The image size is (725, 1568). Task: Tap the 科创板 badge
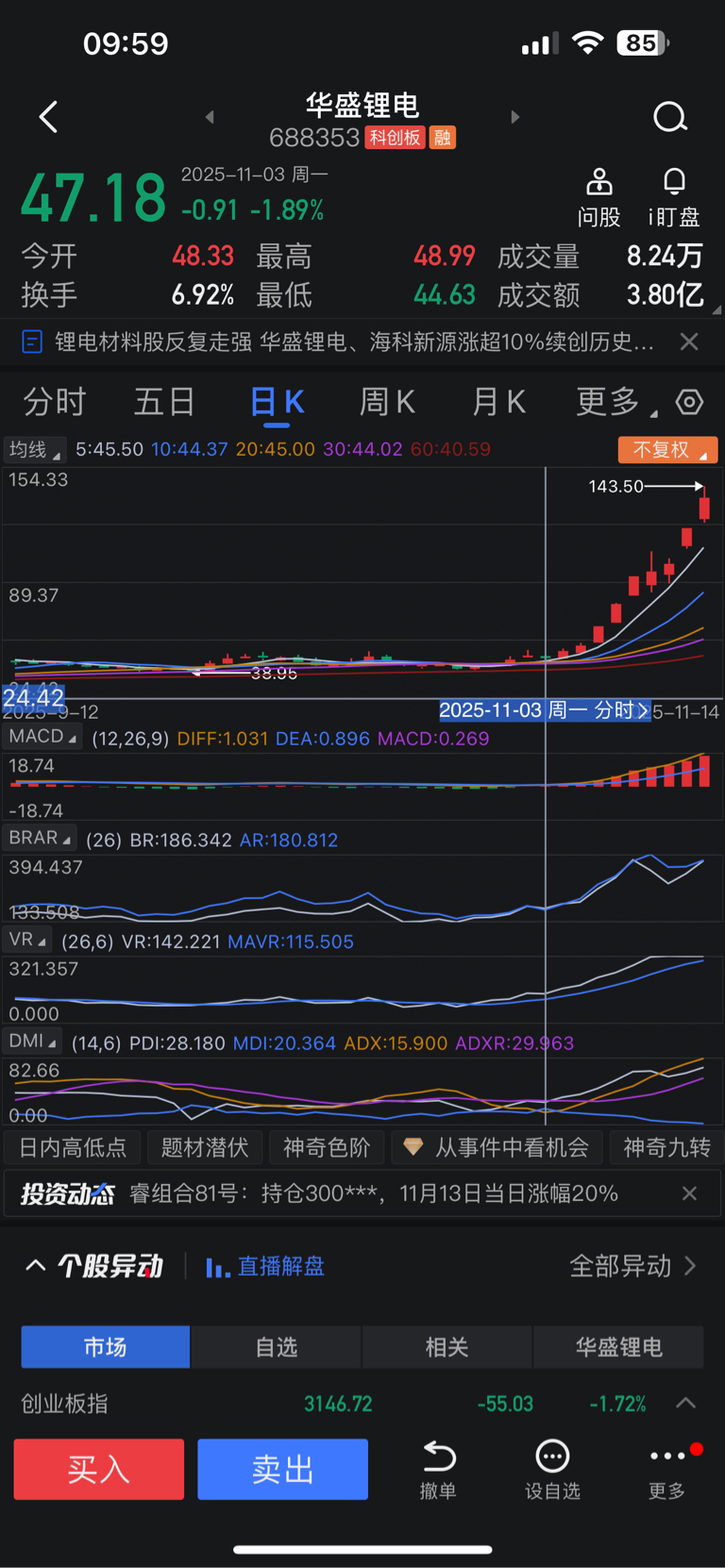point(395,138)
